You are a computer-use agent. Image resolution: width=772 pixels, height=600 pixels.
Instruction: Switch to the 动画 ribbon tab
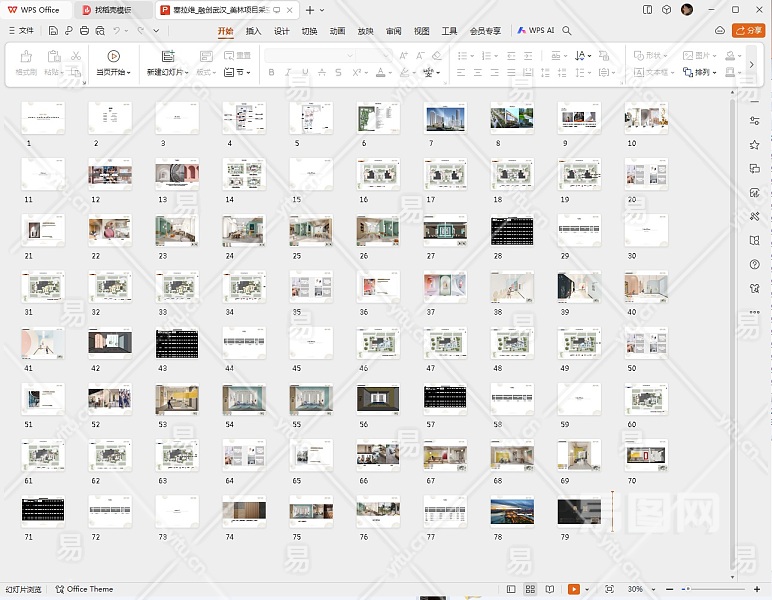click(x=337, y=31)
